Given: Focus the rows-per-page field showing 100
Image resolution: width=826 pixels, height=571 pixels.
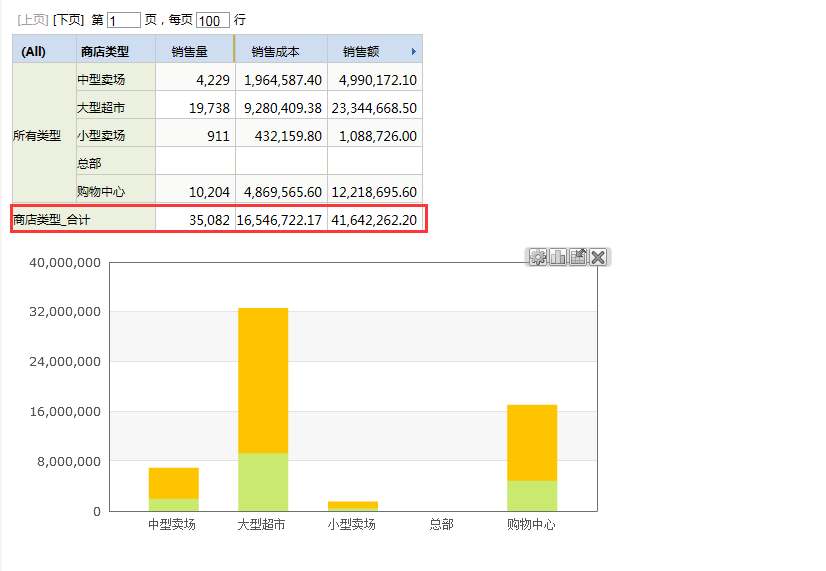Looking at the screenshot, I should tap(213, 20).
